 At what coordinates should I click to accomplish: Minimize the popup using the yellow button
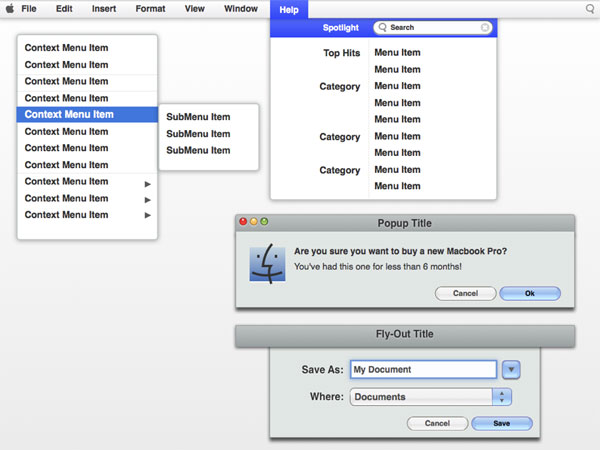[254, 222]
